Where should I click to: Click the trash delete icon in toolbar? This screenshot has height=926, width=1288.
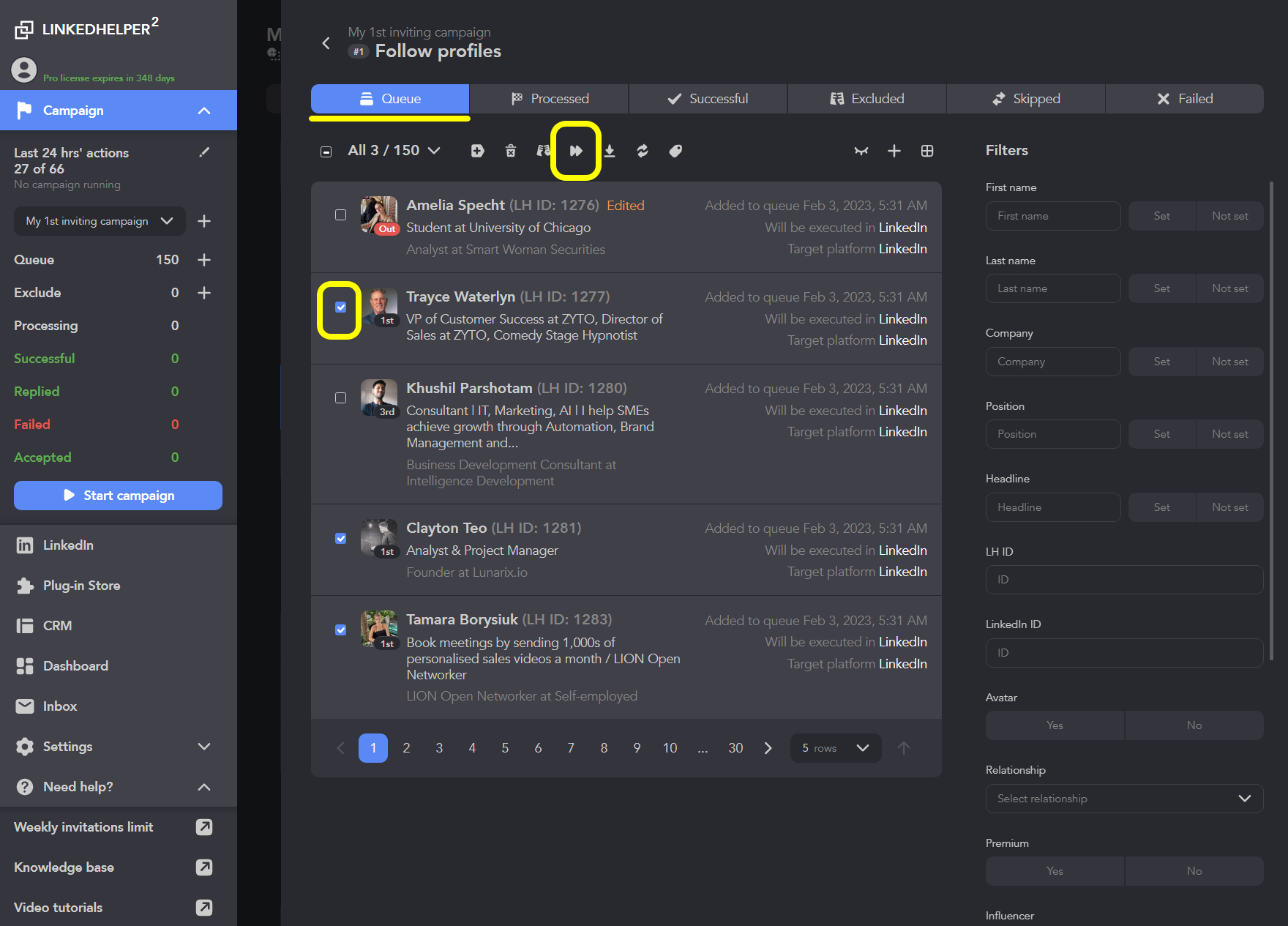[x=511, y=151]
